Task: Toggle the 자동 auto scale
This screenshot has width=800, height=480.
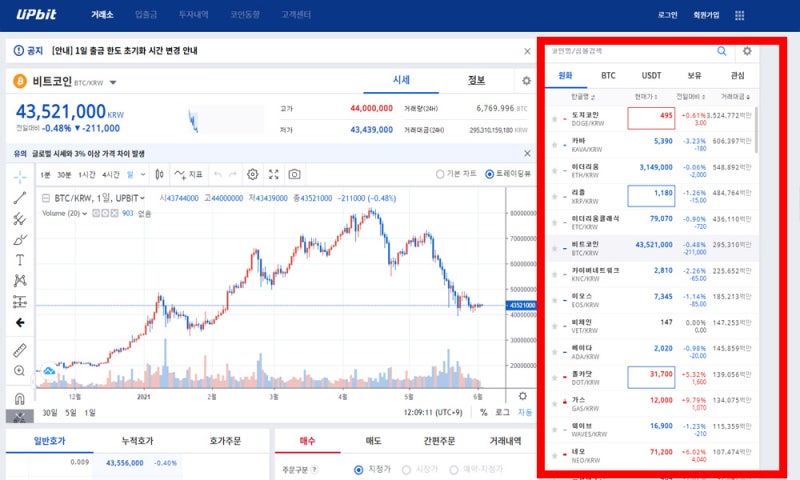Action: pyautogui.click(x=525, y=413)
